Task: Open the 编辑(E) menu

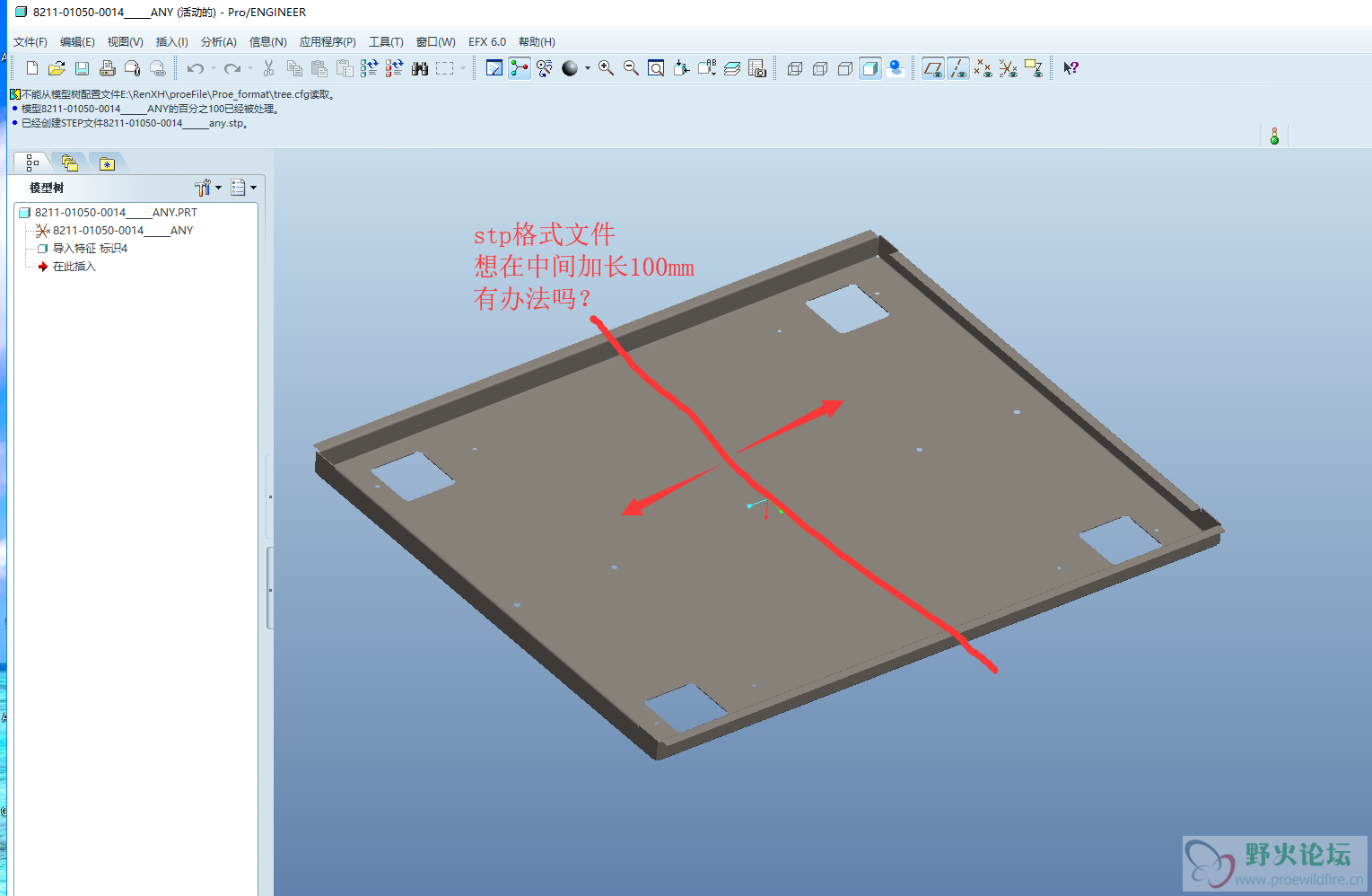Action: click(x=77, y=42)
